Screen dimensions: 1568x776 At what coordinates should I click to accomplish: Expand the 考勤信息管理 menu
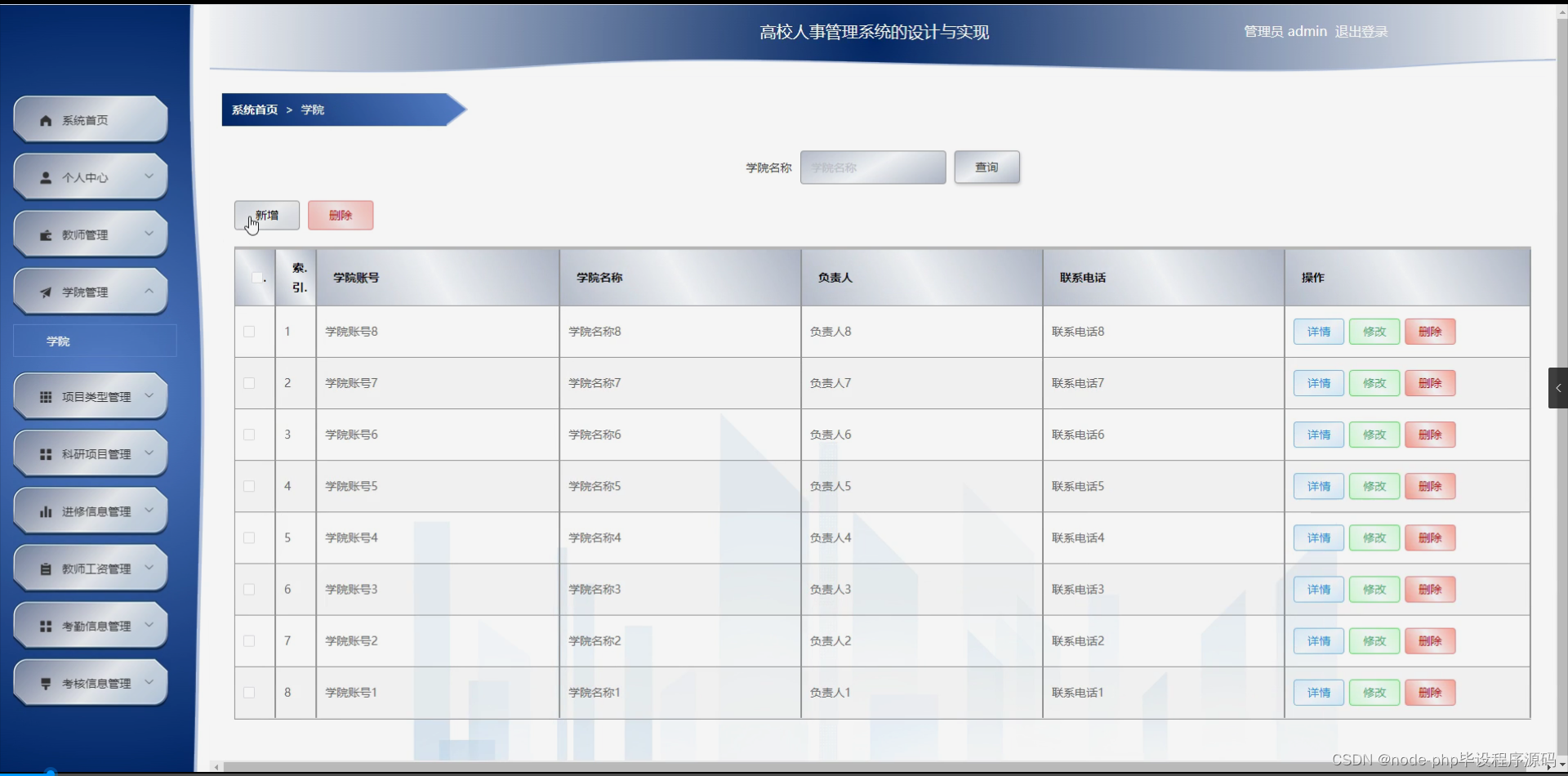(x=149, y=625)
